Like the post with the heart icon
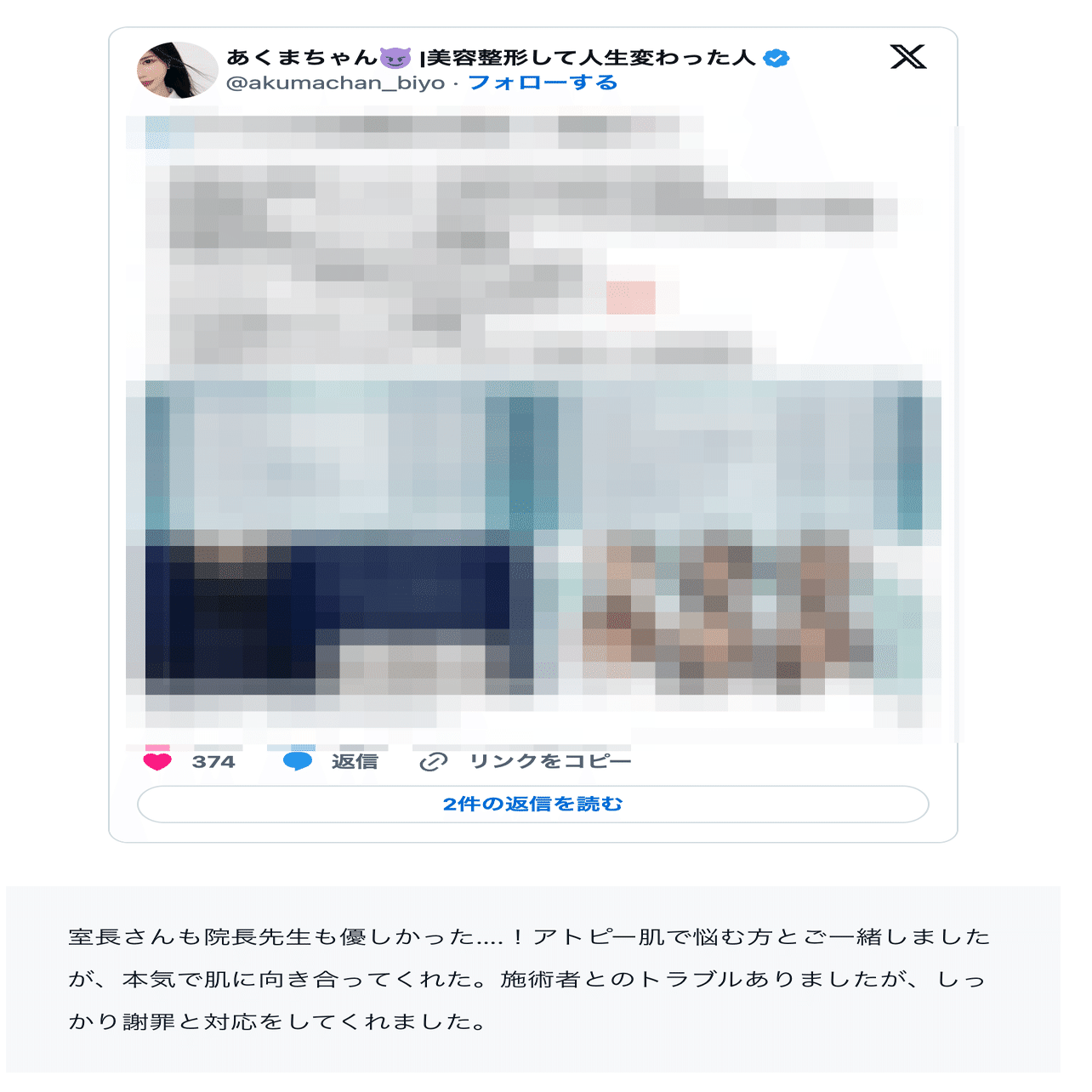 click(157, 761)
